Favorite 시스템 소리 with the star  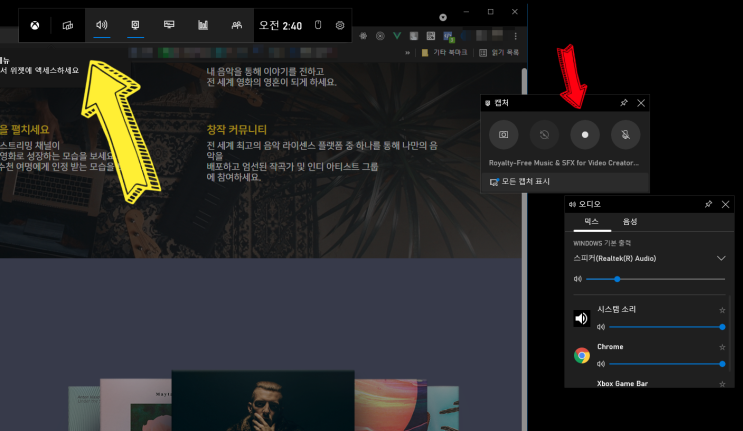coord(722,310)
